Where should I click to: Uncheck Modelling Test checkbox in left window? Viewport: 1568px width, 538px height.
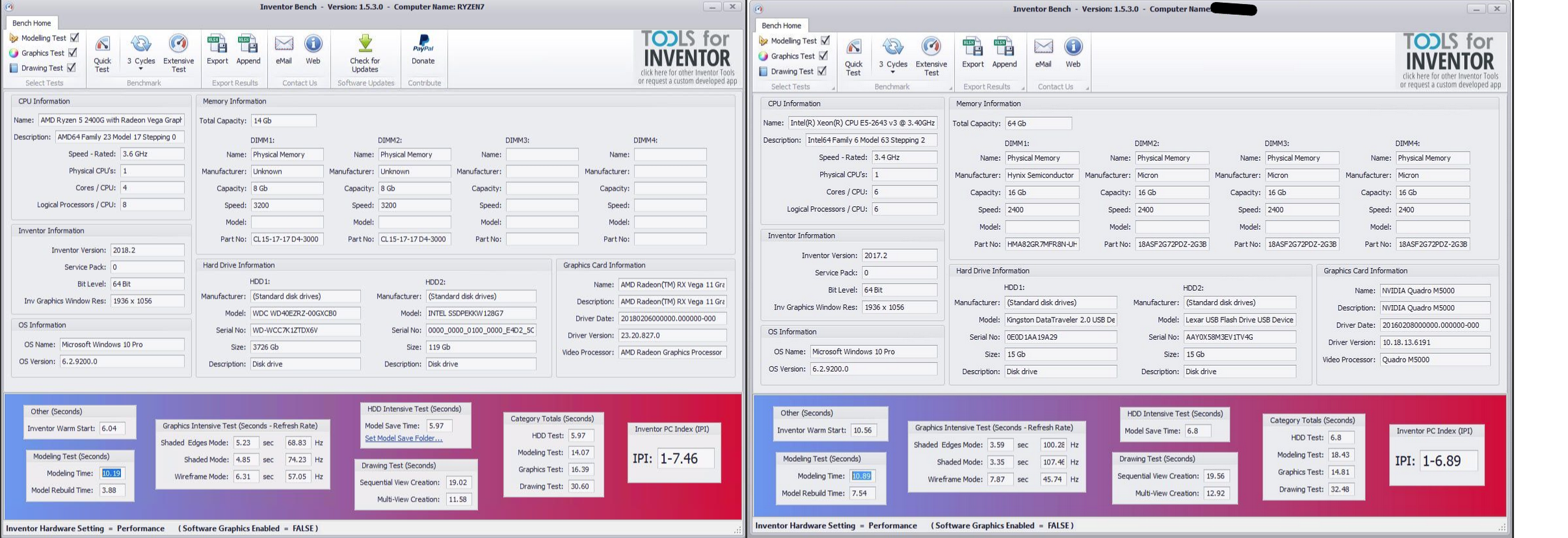click(x=75, y=38)
